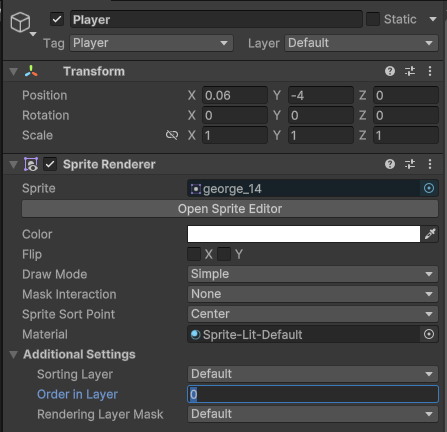
Task: Click the Open Sprite Editor button
Action: 230,209
